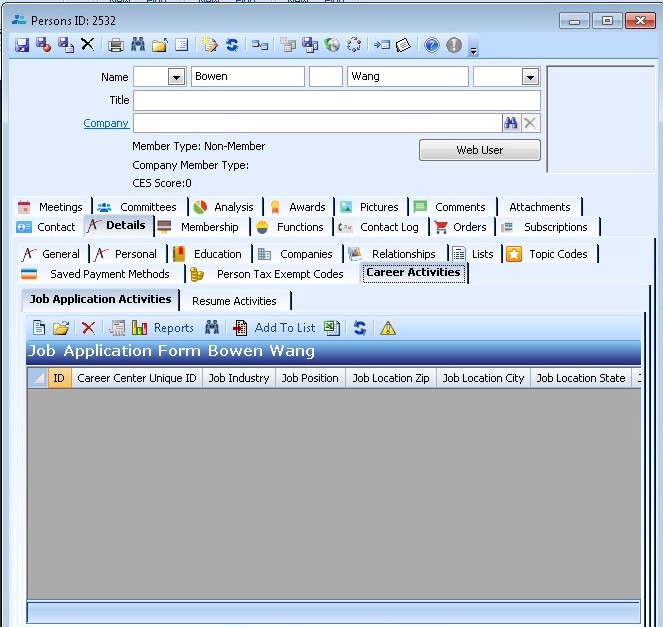Click the globe icon in top toolbar
The width and height of the screenshot is (663, 627).
click(x=332, y=45)
